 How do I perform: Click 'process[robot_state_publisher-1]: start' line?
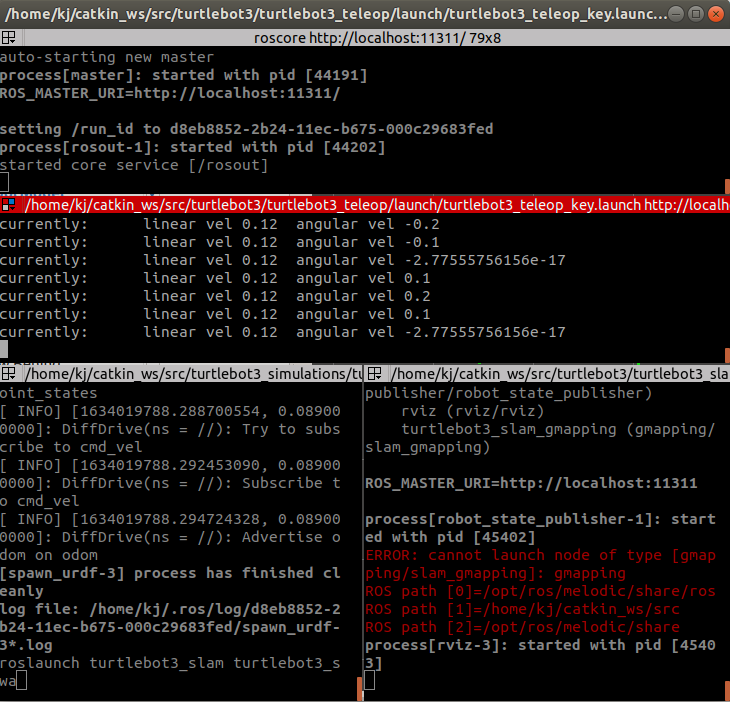pyautogui.click(x=541, y=519)
